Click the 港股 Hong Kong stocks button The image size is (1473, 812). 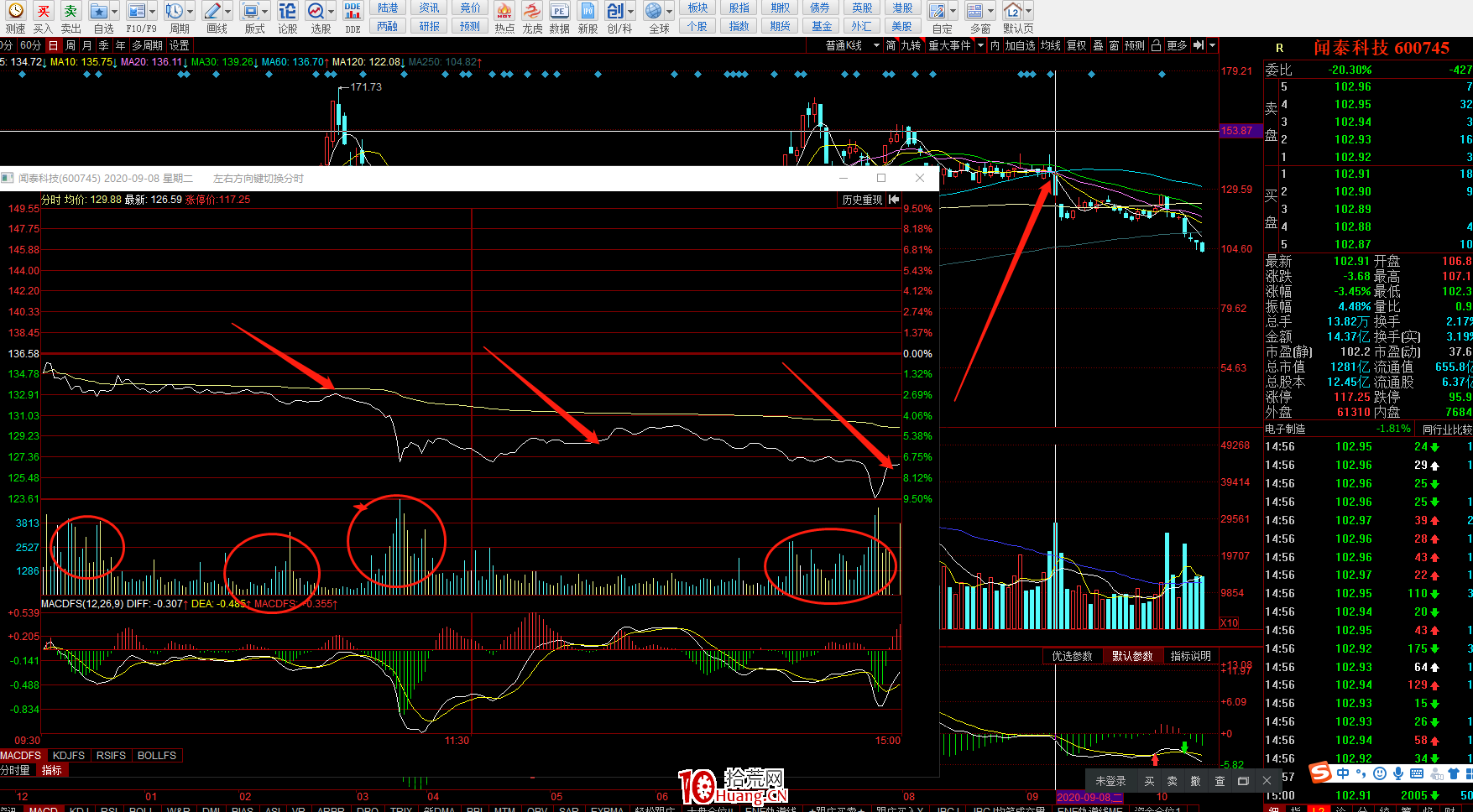coord(902,8)
